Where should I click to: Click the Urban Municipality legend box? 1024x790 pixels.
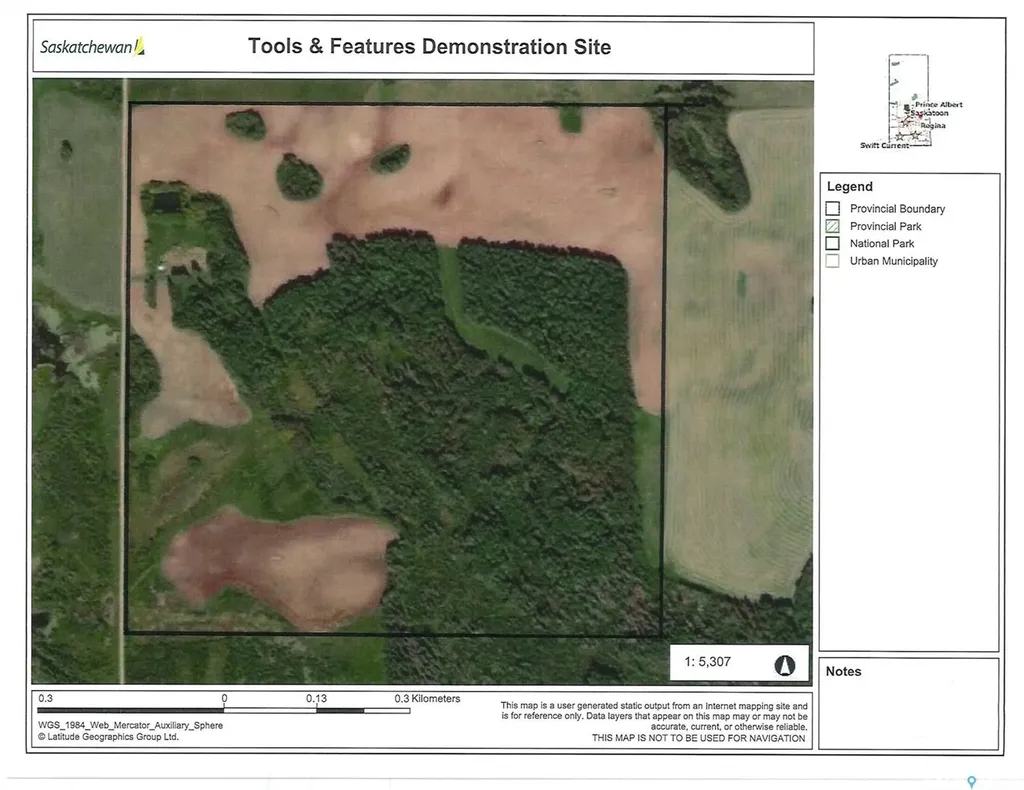(x=833, y=261)
